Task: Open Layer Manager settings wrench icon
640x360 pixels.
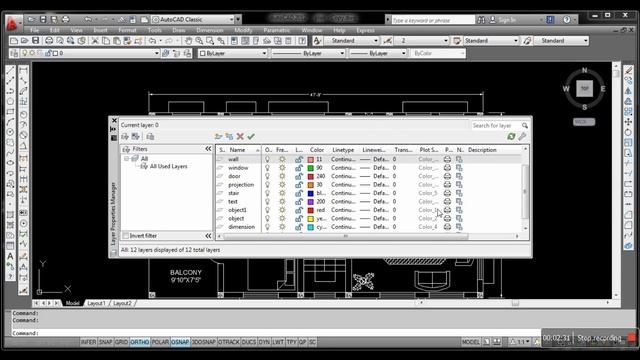Action: pyautogui.click(x=522, y=137)
